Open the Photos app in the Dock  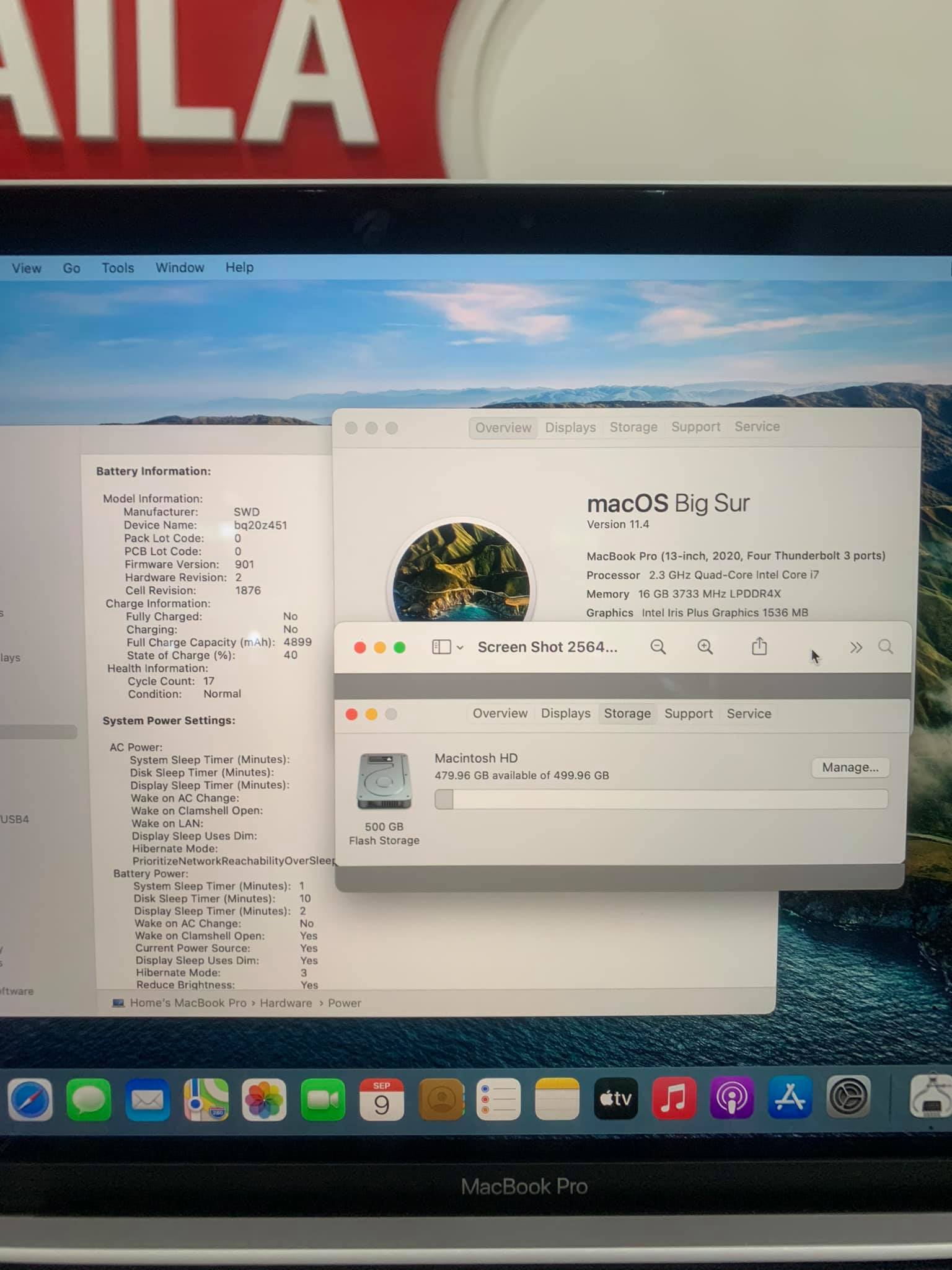[x=264, y=1100]
